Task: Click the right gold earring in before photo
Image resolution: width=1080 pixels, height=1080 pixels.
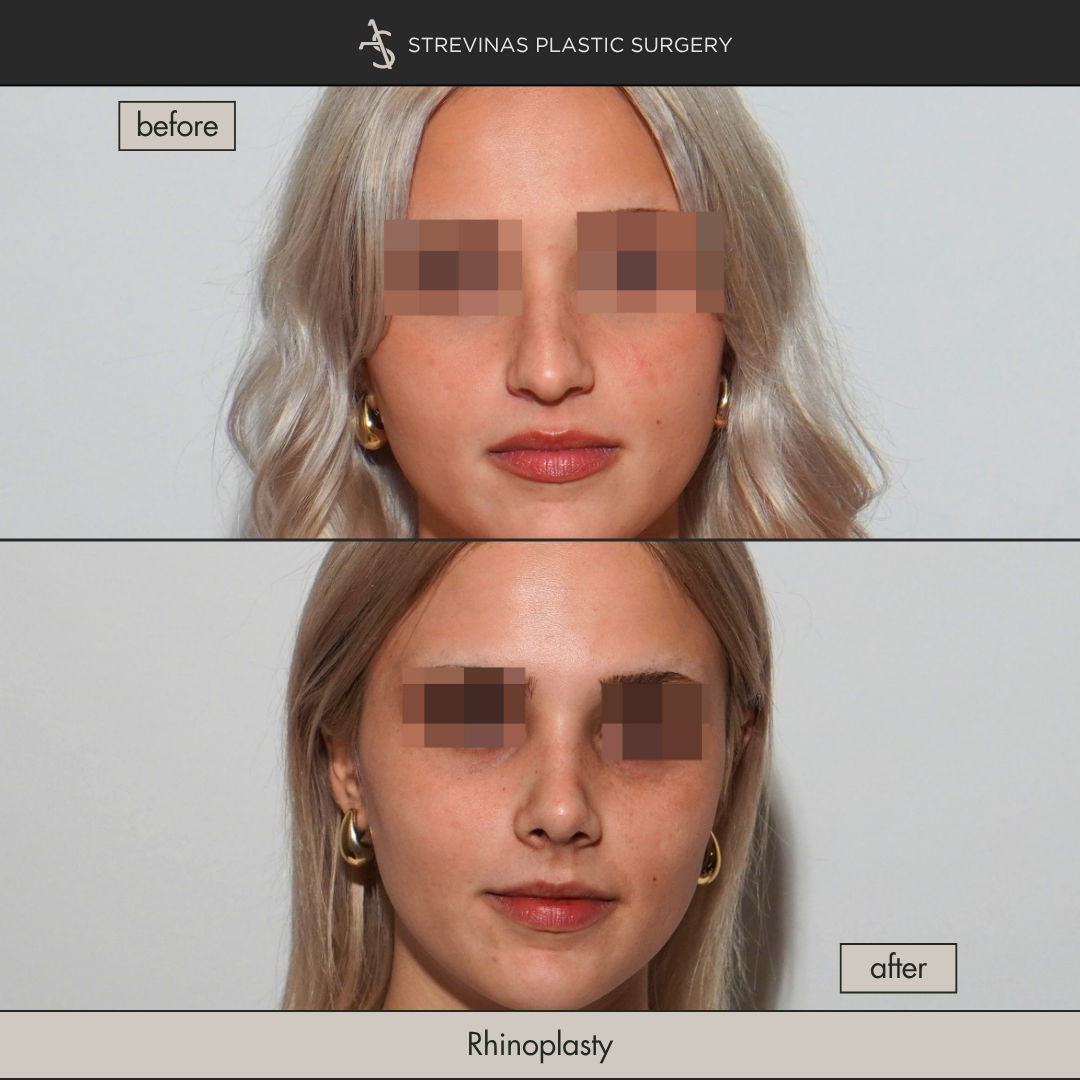Action: click(x=721, y=401)
